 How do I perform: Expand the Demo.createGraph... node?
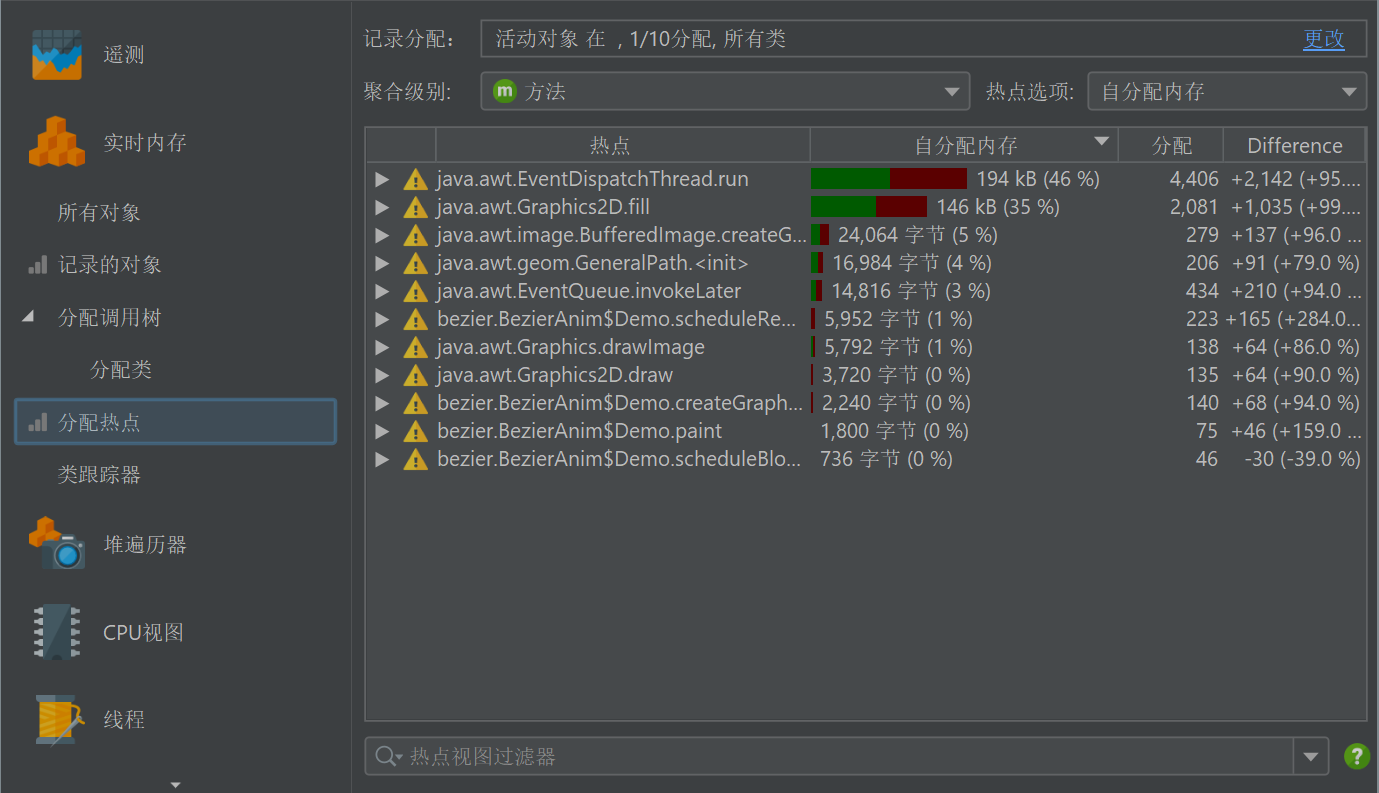pos(381,404)
